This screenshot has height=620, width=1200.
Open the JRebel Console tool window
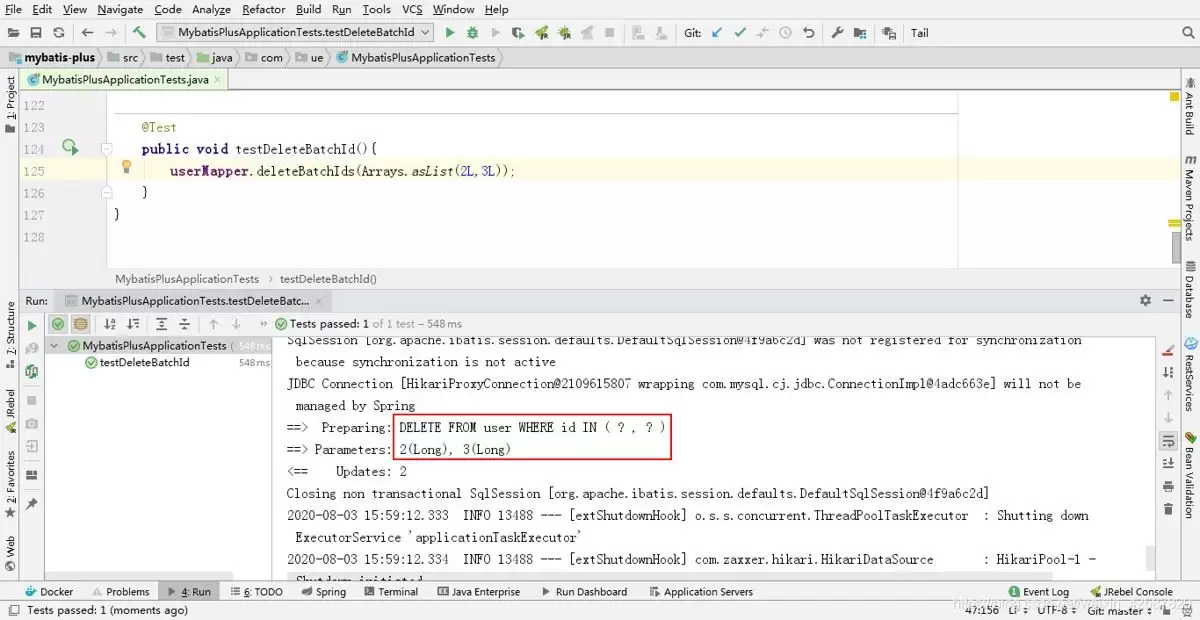coord(1131,592)
